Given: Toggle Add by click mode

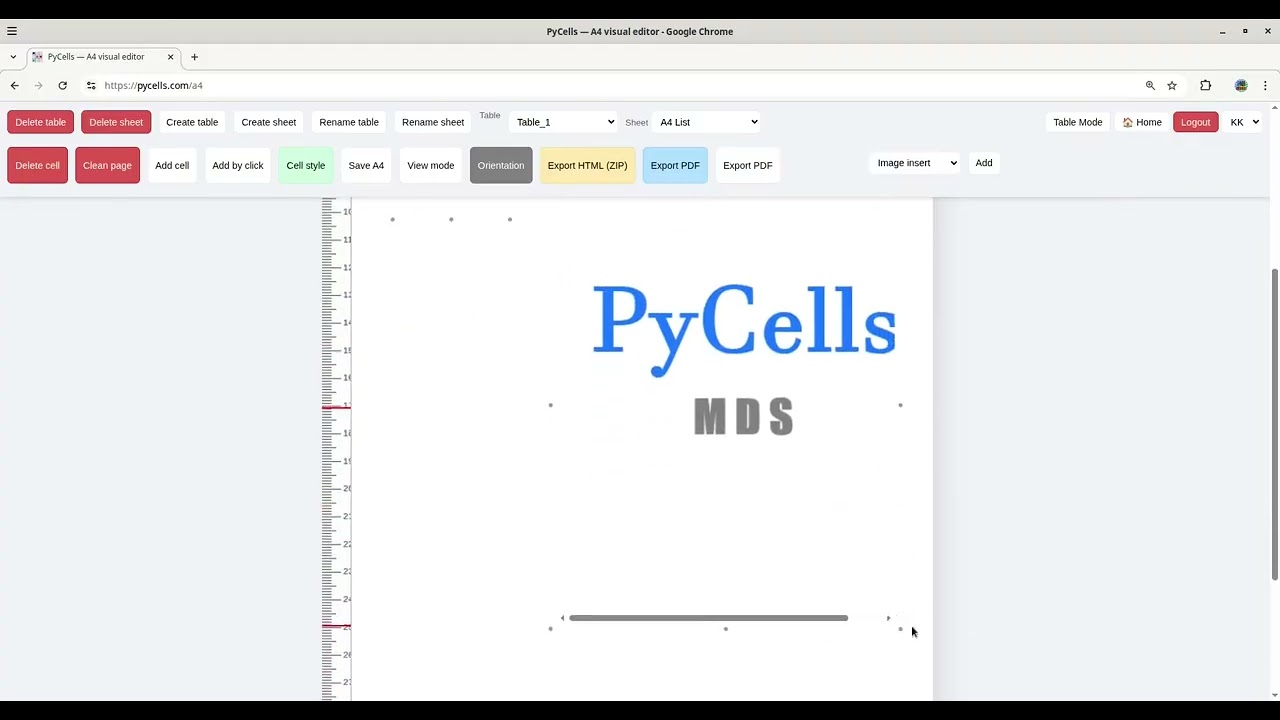Looking at the screenshot, I should coord(238,166).
